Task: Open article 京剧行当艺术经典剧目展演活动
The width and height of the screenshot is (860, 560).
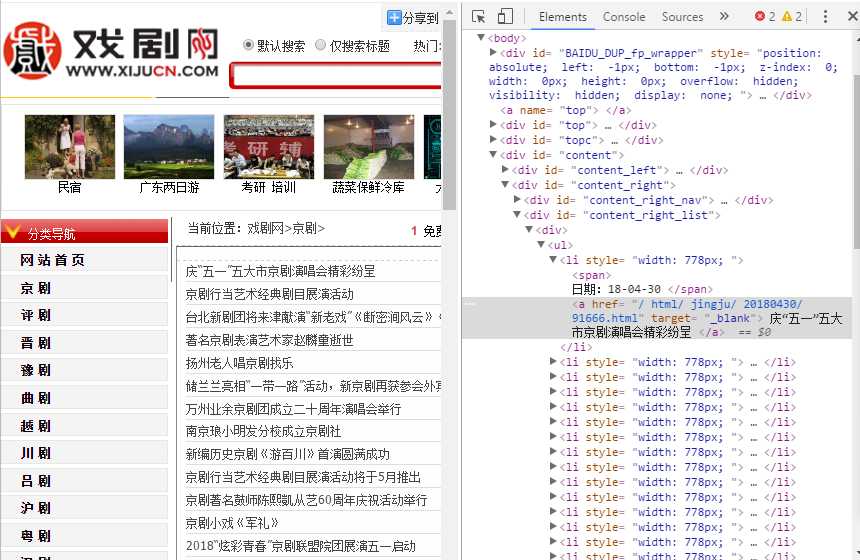Action: pos(269,294)
